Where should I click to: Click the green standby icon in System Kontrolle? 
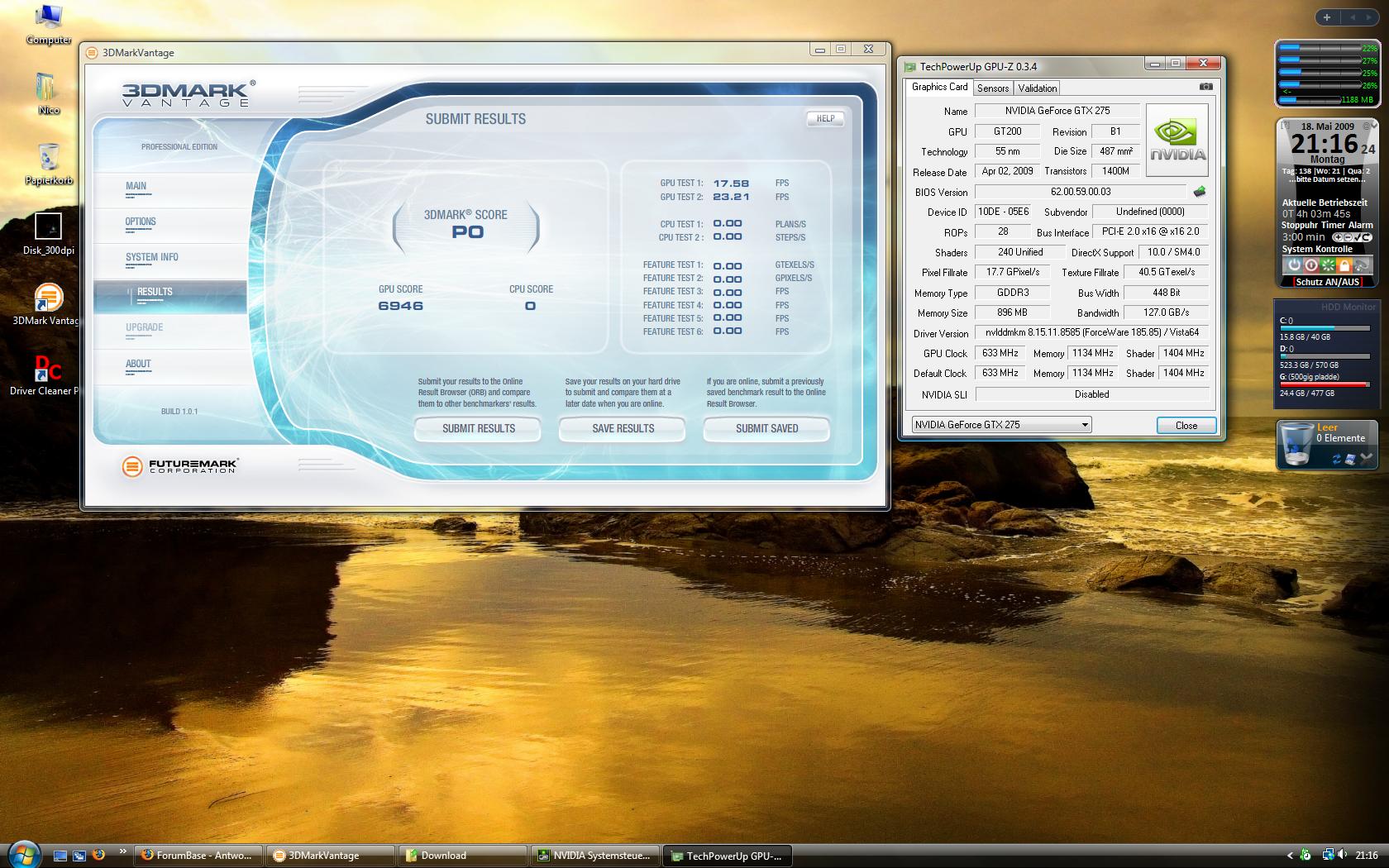pyautogui.click(x=1328, y=265)
